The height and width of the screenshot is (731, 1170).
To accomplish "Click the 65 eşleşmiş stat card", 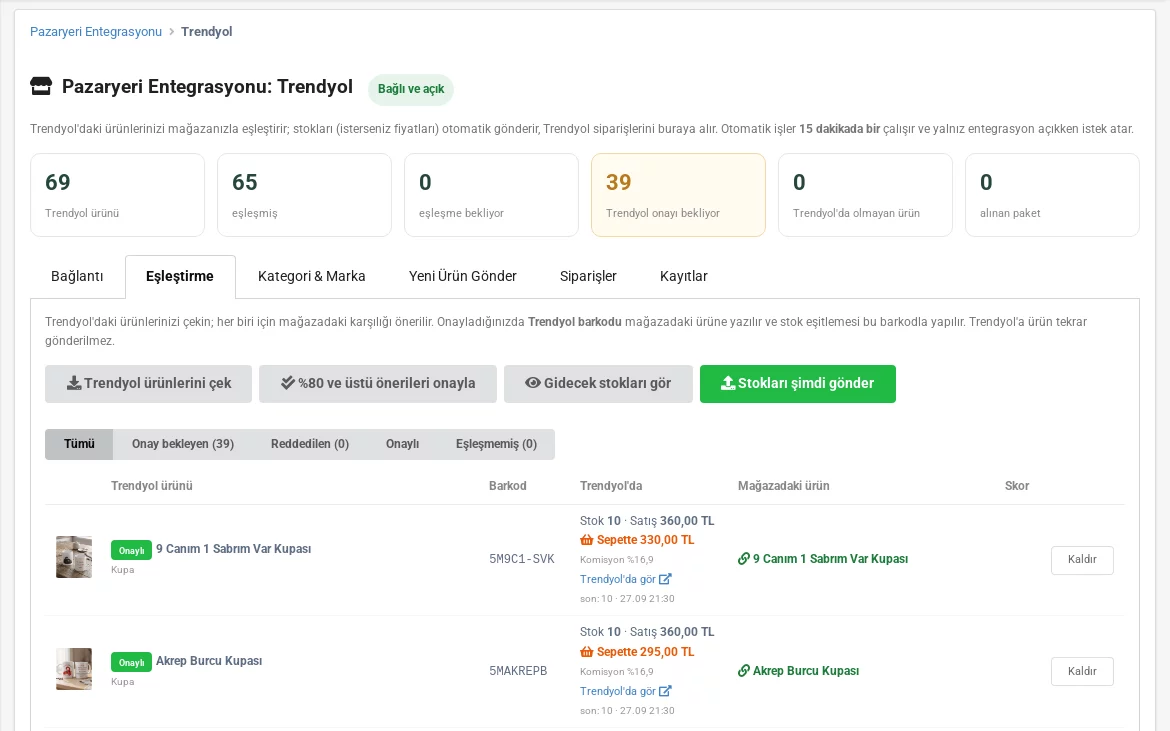I will pos(304,195).
